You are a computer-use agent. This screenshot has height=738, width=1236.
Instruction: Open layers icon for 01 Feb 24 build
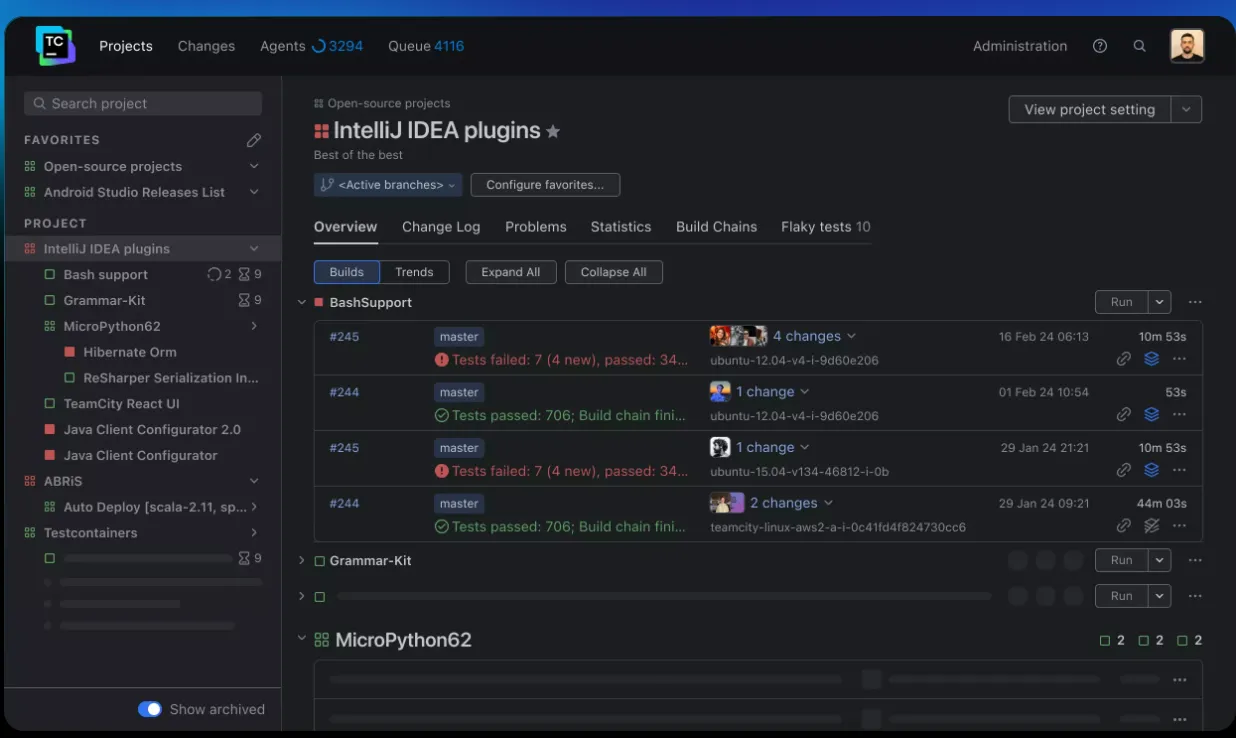click(x=1152, y=414)
